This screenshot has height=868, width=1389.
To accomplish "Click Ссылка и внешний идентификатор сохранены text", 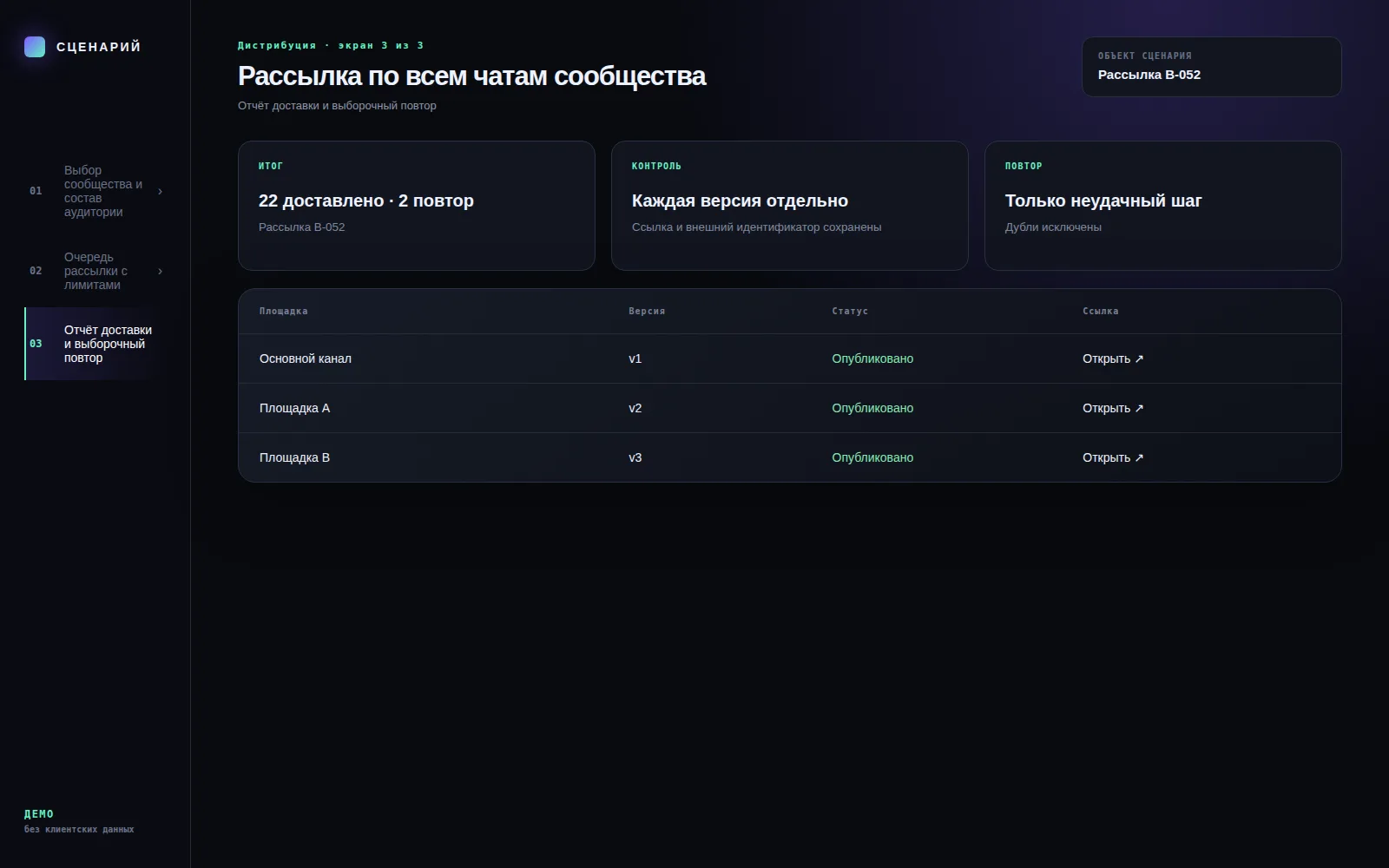I will pyautogui.click(x=756, y=227).
